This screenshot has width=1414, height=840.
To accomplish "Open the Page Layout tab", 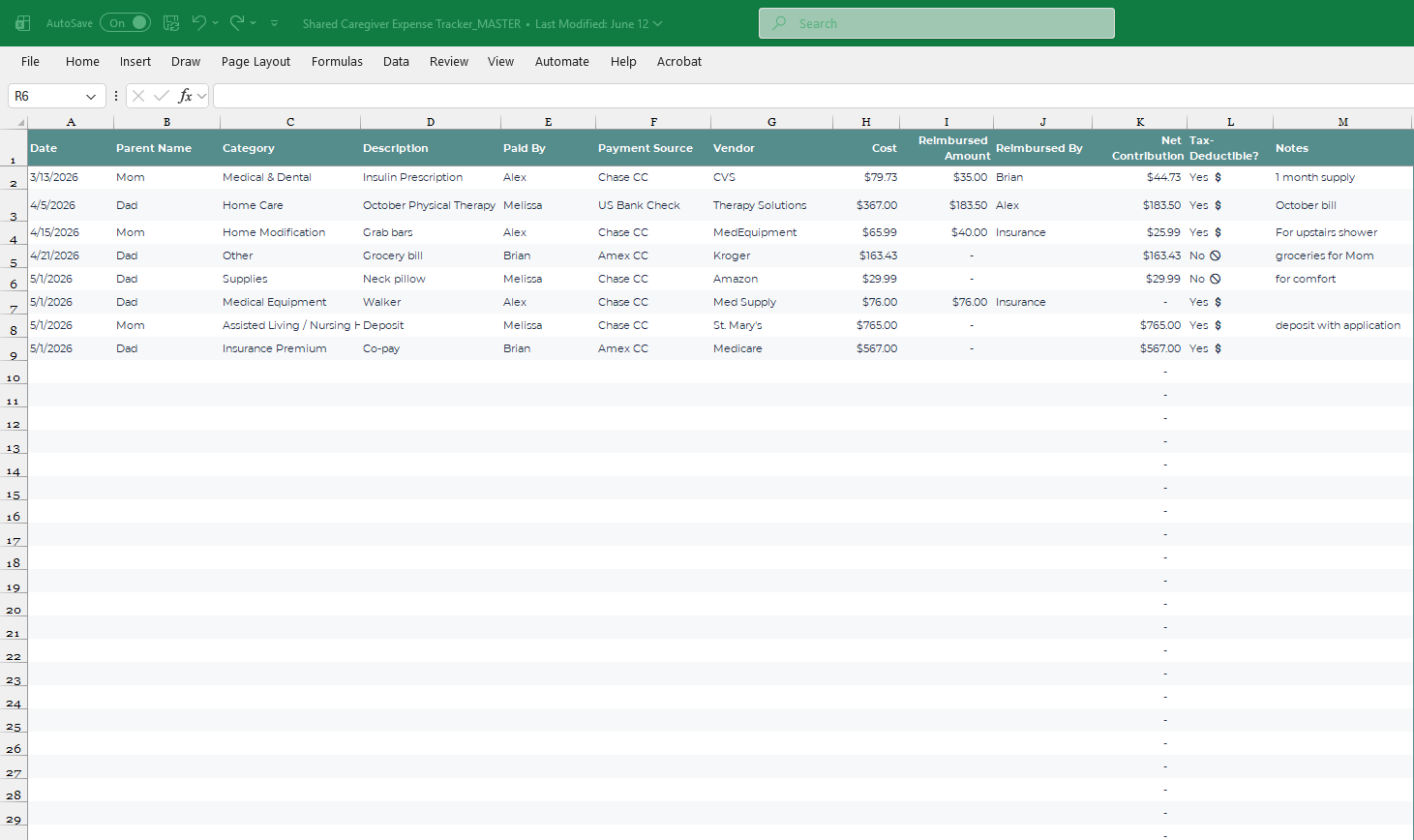I will click(x=256, y=61).
